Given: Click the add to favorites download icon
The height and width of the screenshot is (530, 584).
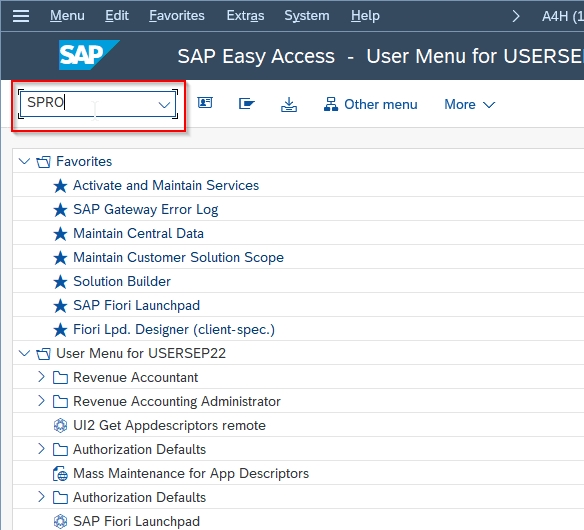Looking at the screenshot, I should pyautogui.click(x=289, y=104).
